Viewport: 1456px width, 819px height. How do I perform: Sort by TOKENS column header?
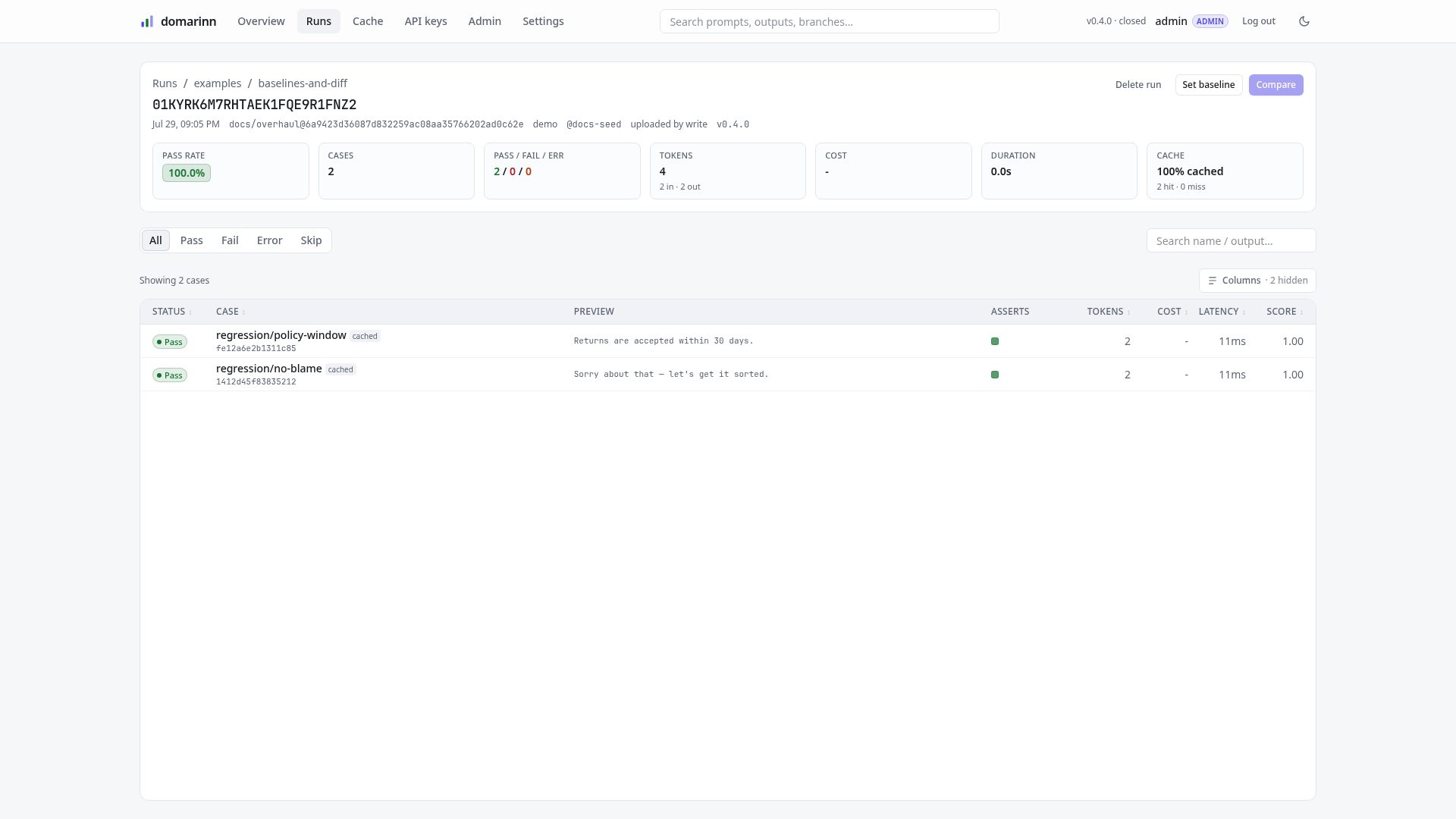click(1108, 312)
